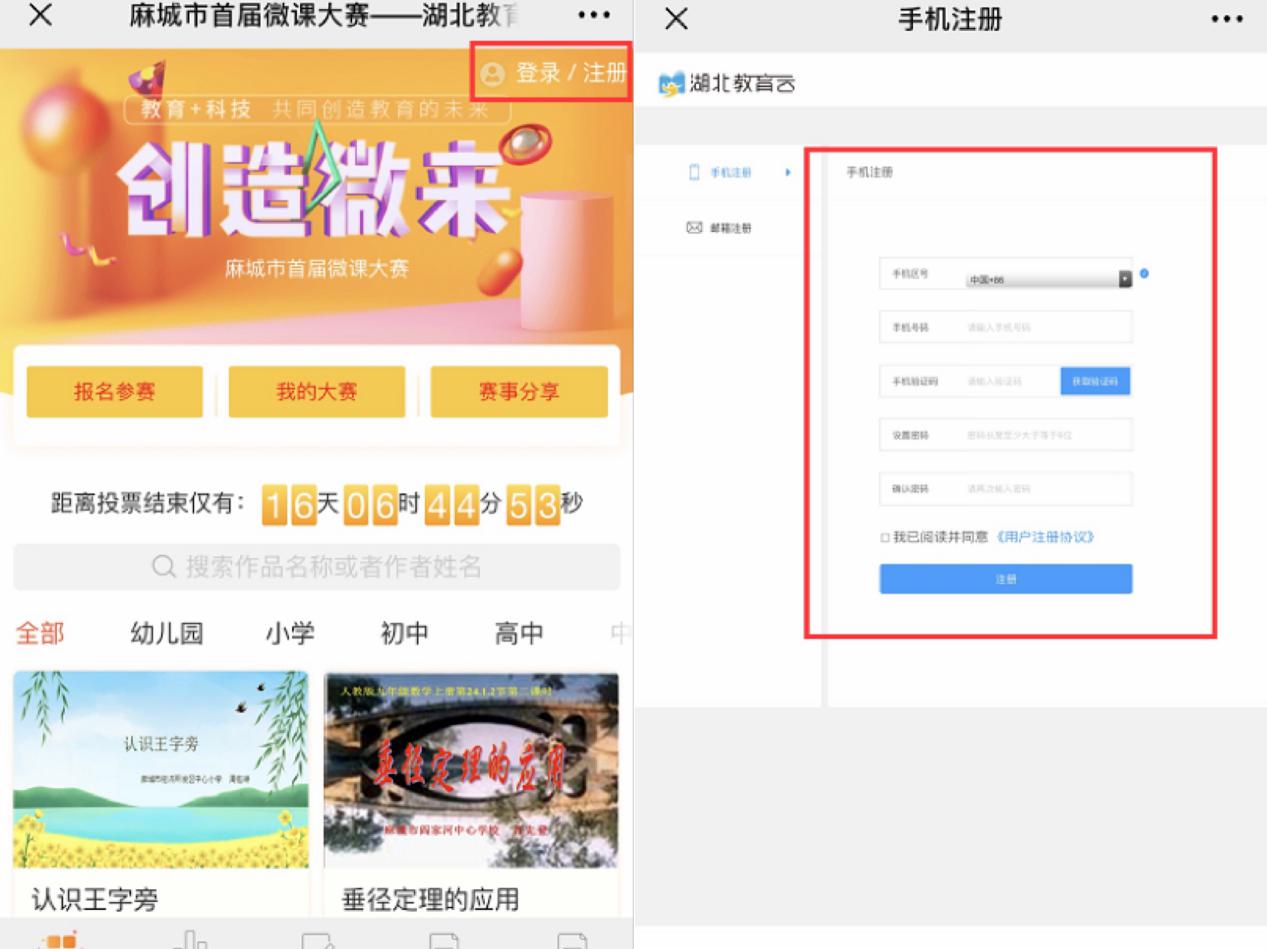The height and width of the screenshot is (949, 1267).
Task: Focus the 搜索作品名称或者作者姓名 search box
Action: pos(316,567)
